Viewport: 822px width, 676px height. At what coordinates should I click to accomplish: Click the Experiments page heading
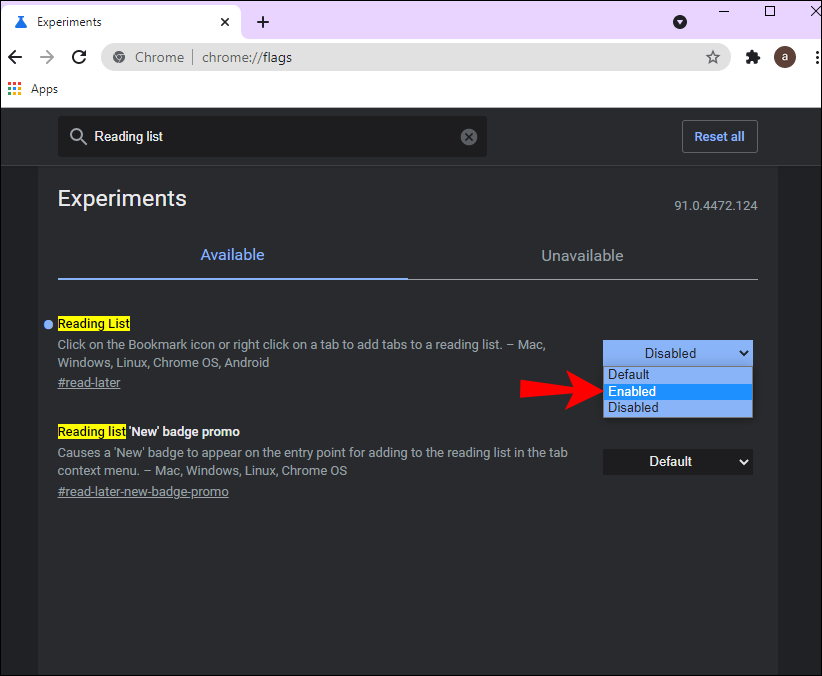tap(122, 198)
